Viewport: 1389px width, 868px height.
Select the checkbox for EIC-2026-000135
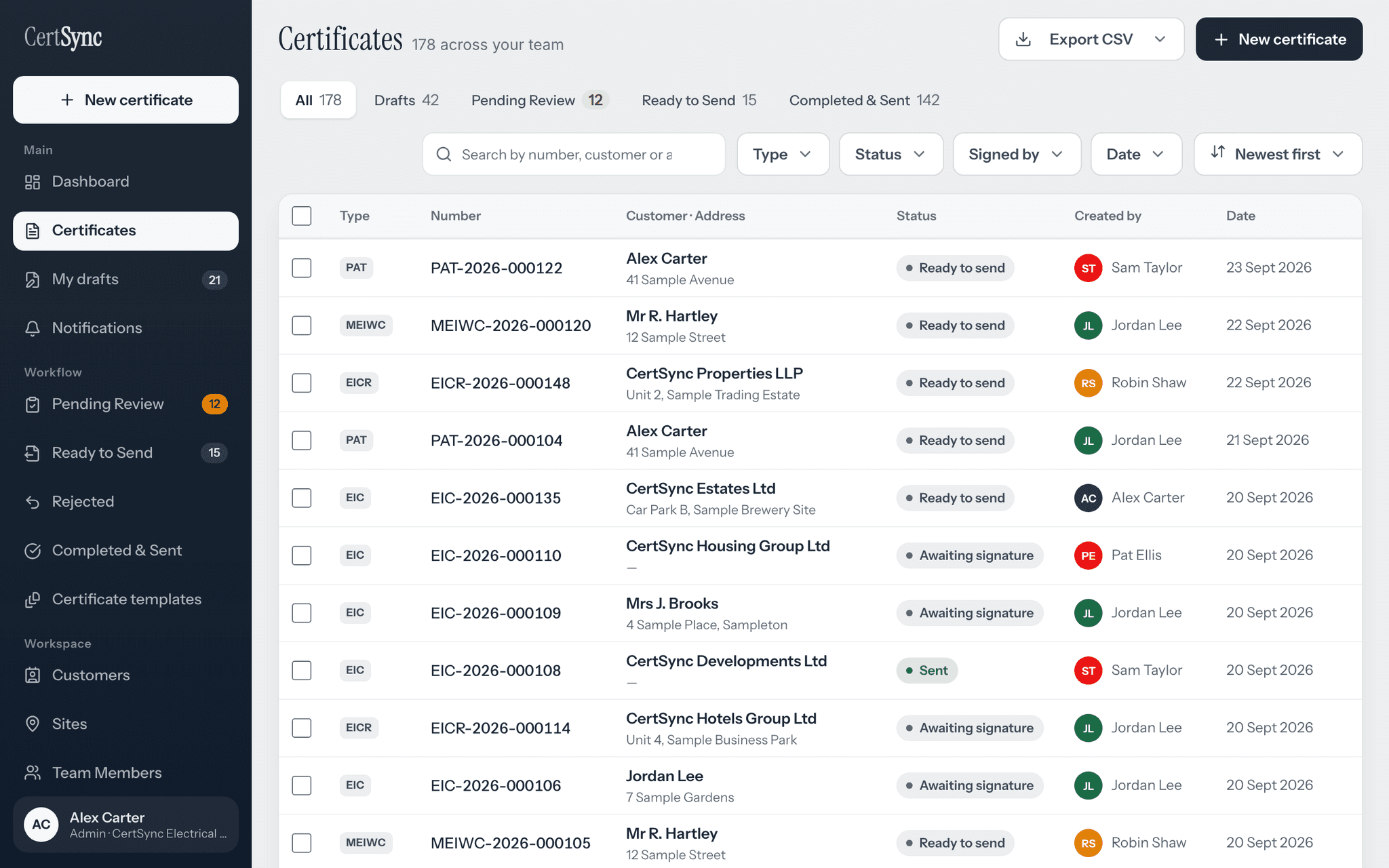point(302,498)
